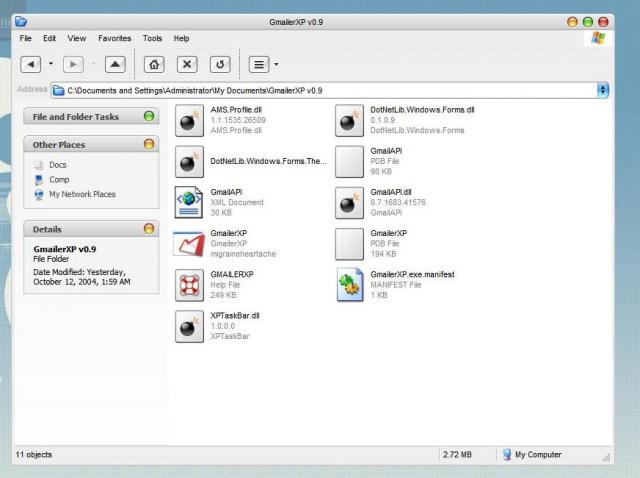Click the Home toolbar icon
The image size is (640, 478).
(154, 64)
